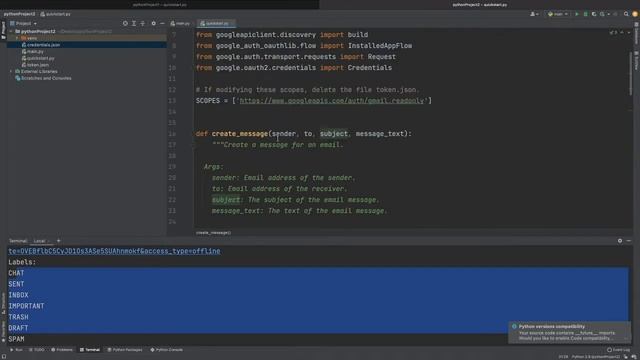The height and width of the screenshot is (360, 640).
Task: Collapse all items in the Project panel
Action: (142, 23)
